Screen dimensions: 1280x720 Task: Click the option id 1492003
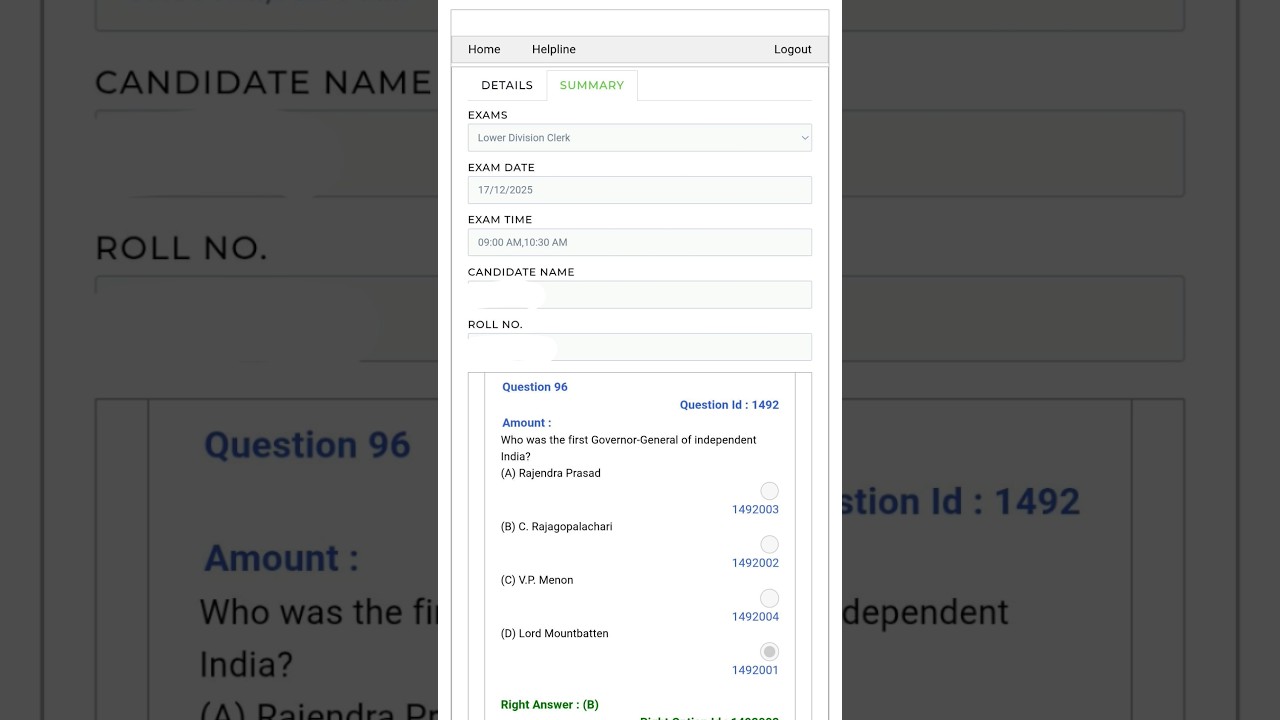755,510
